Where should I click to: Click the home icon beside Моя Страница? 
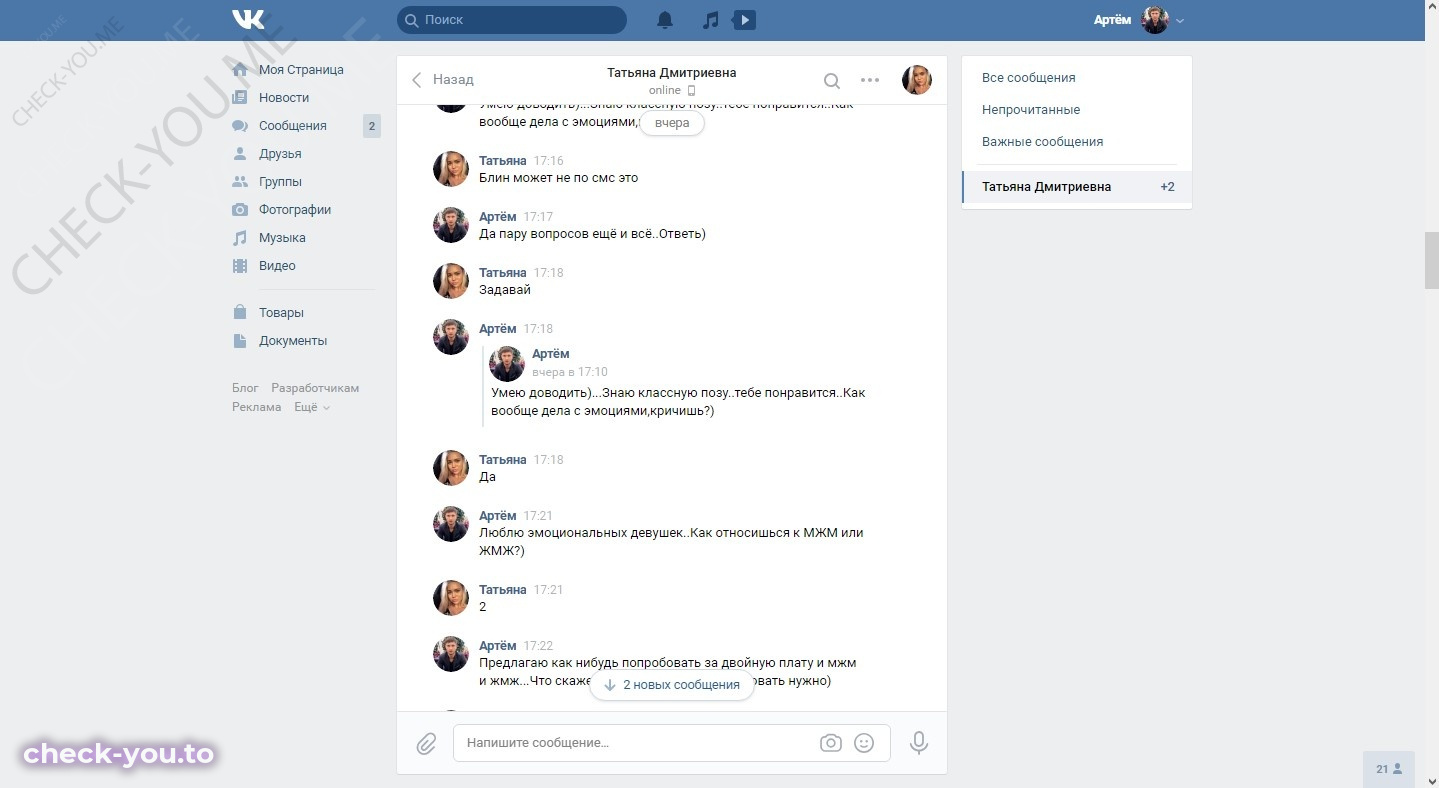click(240, 70)
